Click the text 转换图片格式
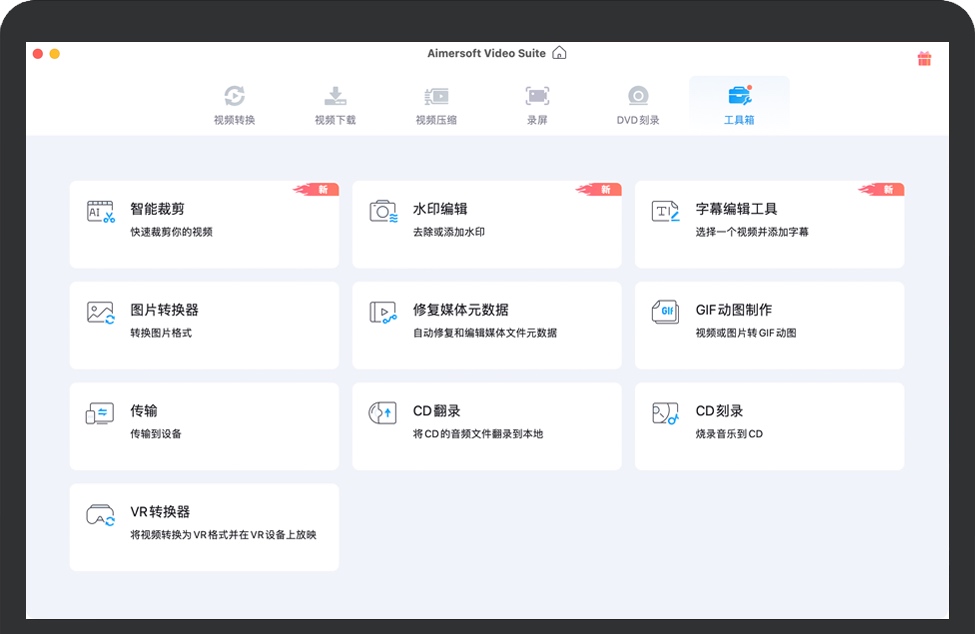The width and height of the screenshot is (975, 634). (161, 333)
